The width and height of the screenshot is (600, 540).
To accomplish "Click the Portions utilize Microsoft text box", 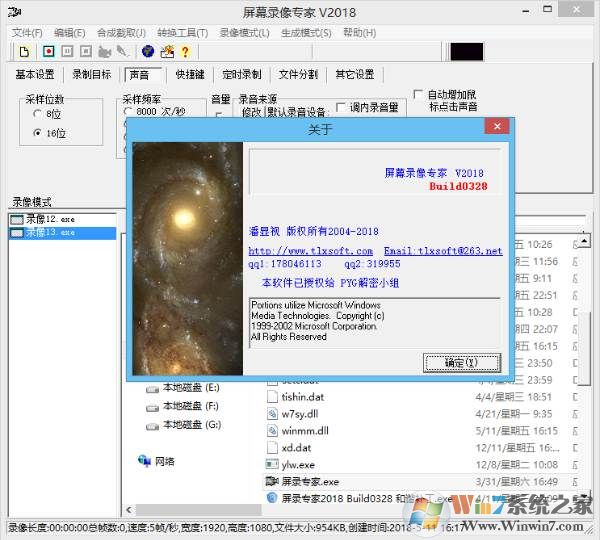I will pyautogui.click(x=375, y=323).
